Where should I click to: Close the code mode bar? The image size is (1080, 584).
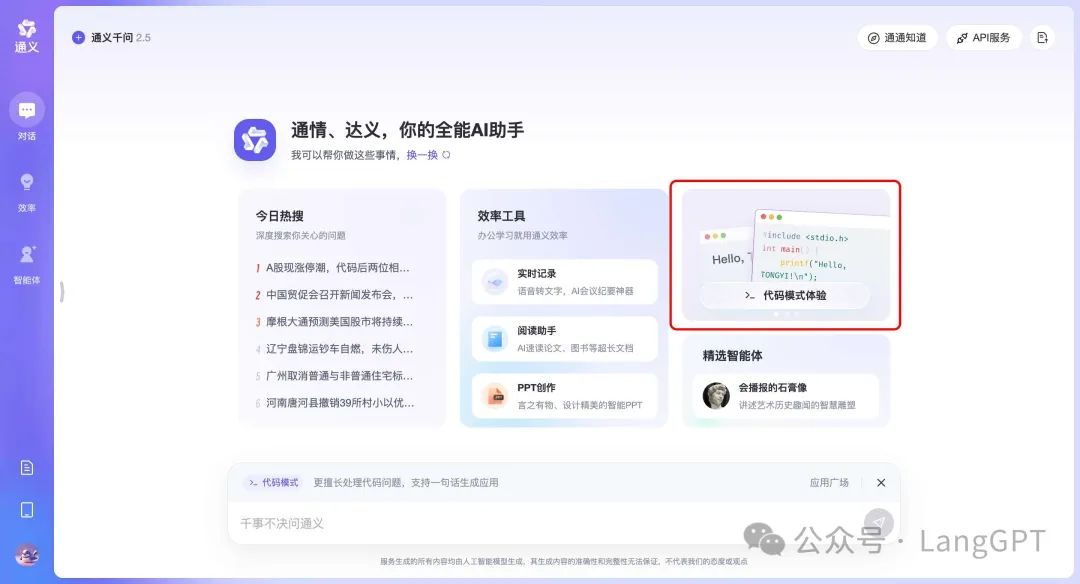click(881, 483)
